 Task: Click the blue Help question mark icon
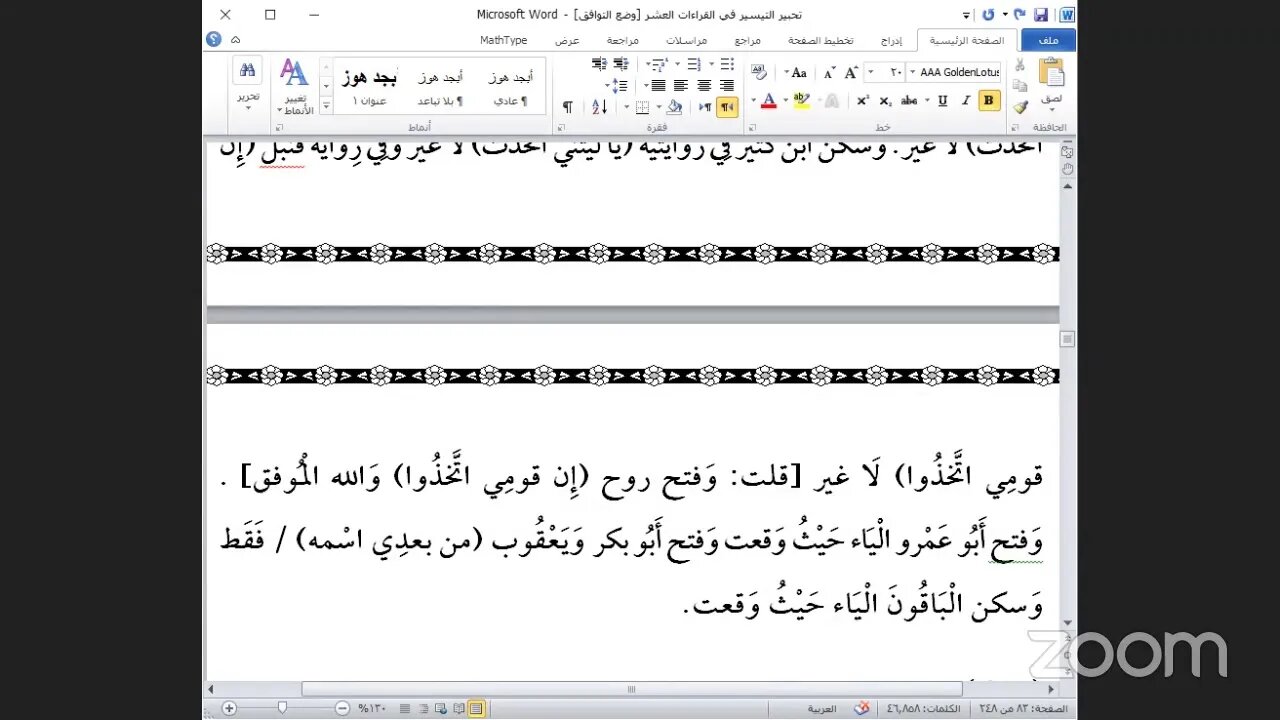213,39
